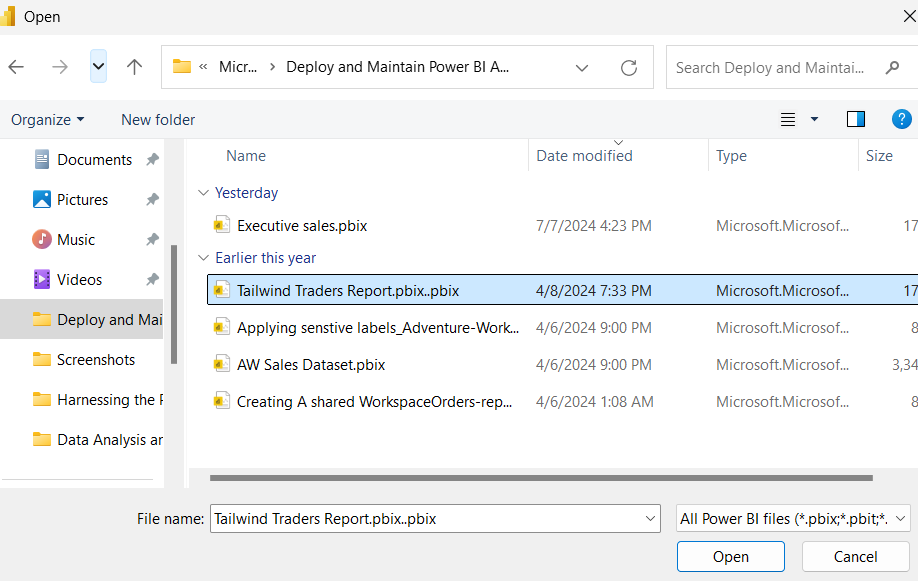Image resolution: width=918 pixels, height=581 pixels.
Task: Open the recent locations dropdown
Action: pyautogui.click(x=98, y=67)
